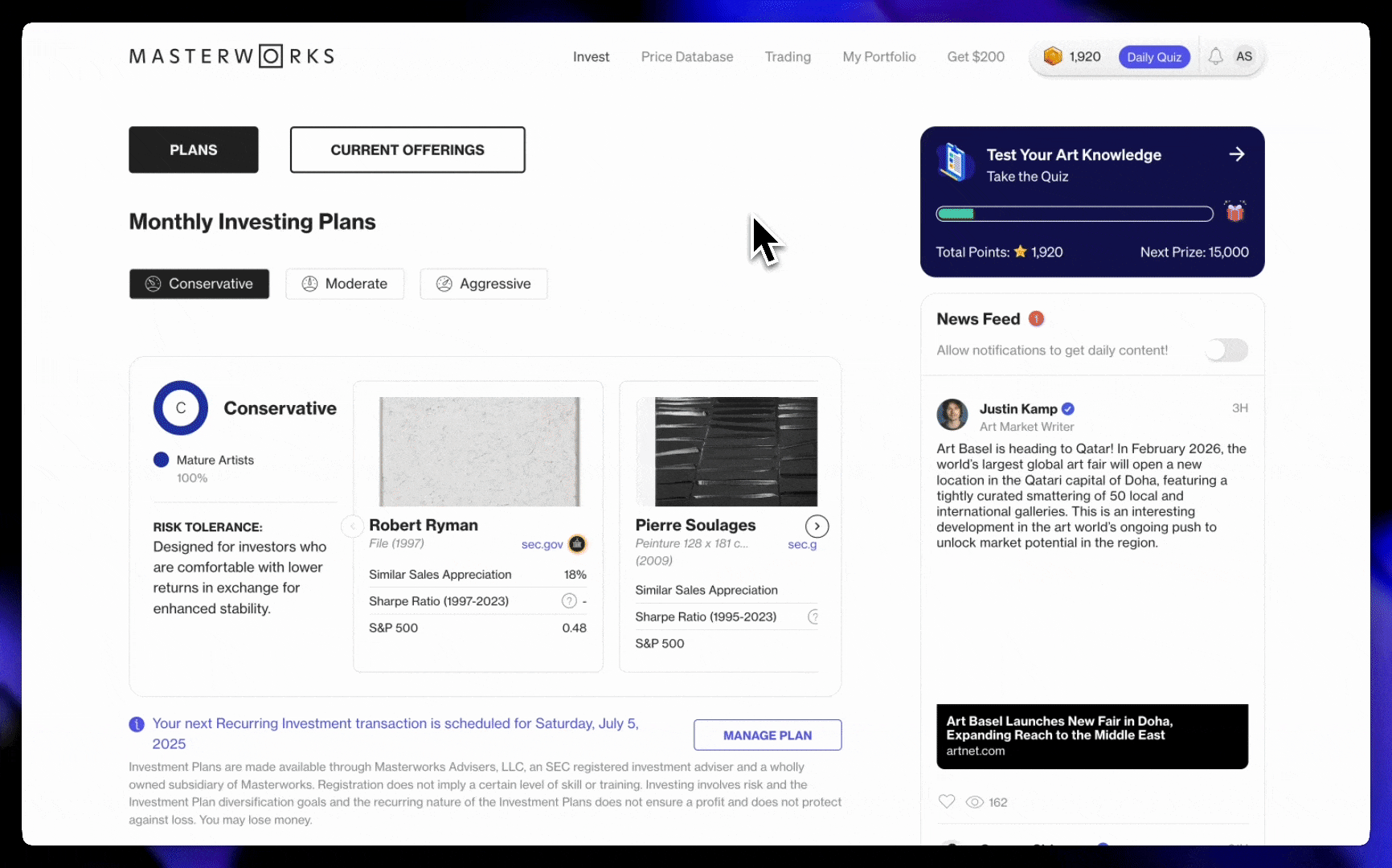Click Take the Quiz link

click(x=1027, y=177)
